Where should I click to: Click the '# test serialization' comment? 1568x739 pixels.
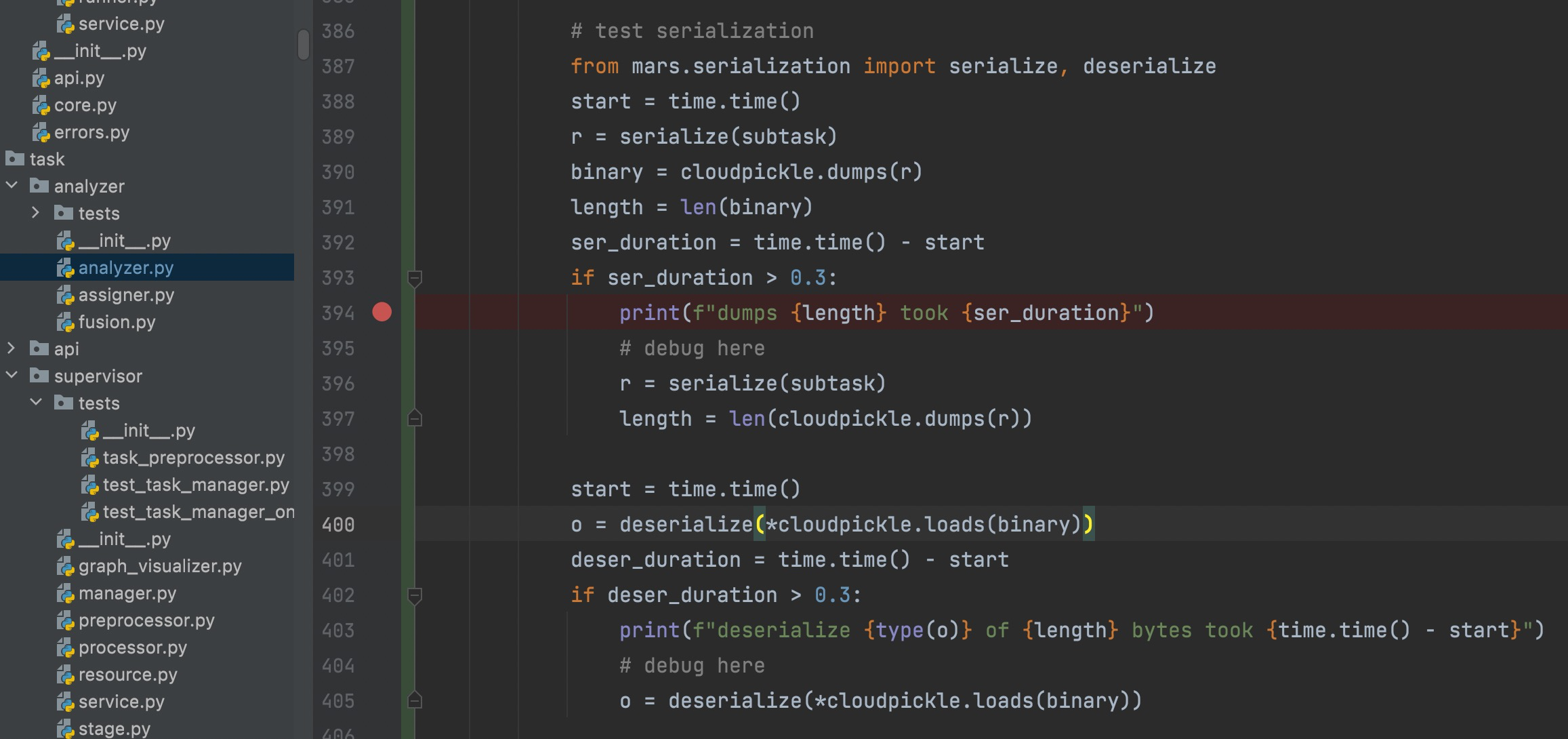pos(692,31)
